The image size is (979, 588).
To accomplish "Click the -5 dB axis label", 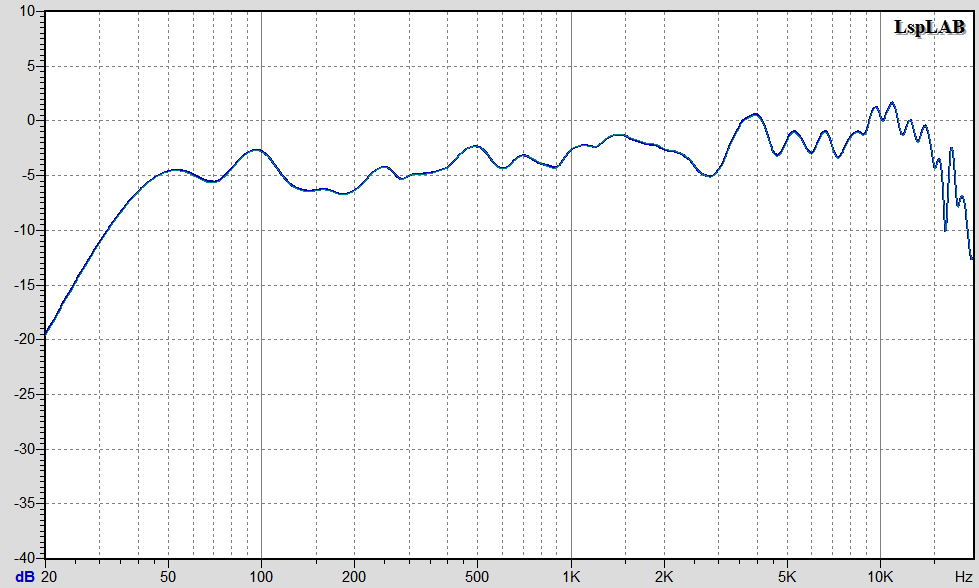I will [x=29, y=175].
